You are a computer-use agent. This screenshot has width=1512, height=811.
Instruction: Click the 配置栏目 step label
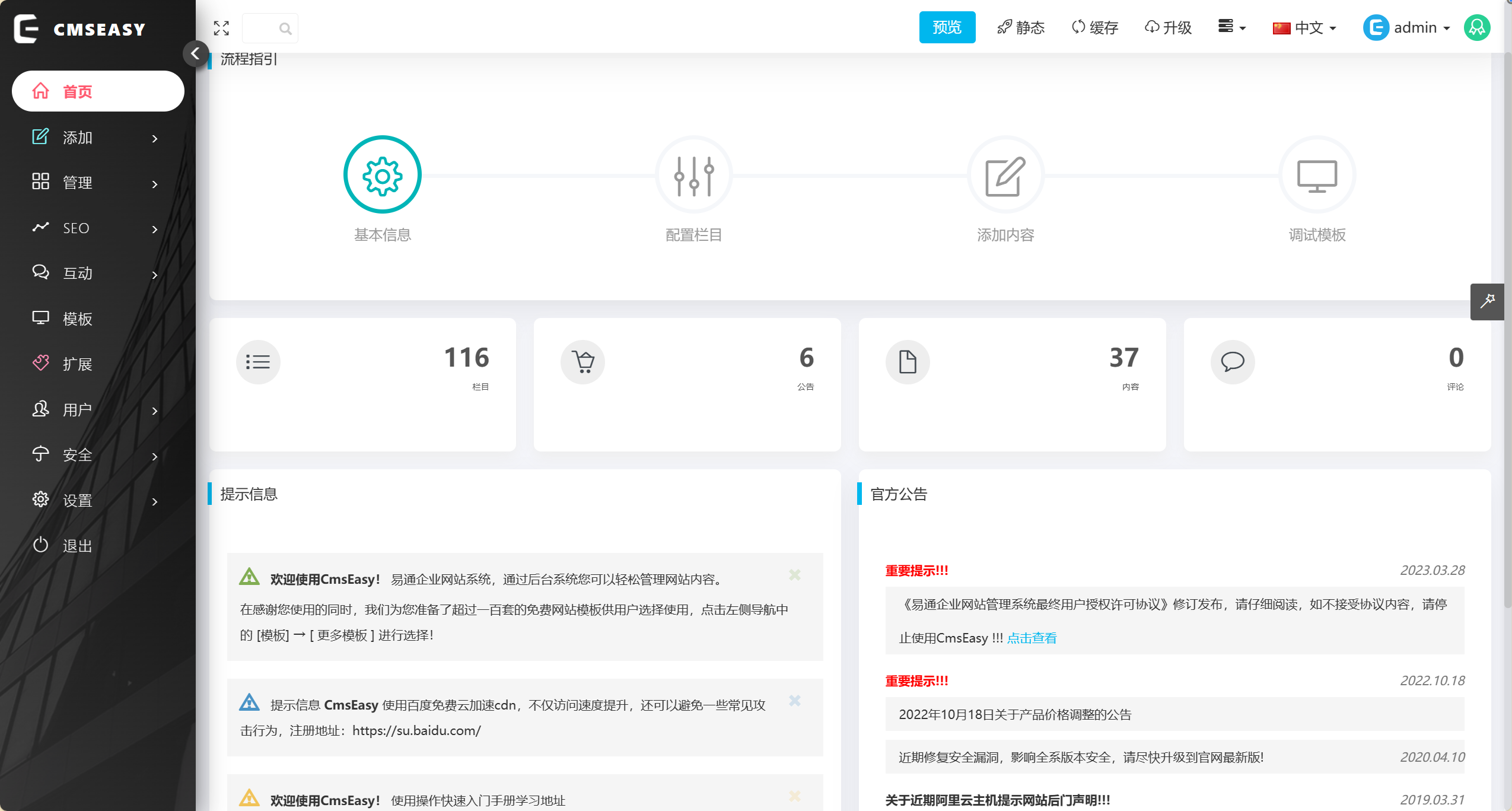(694, 235)
